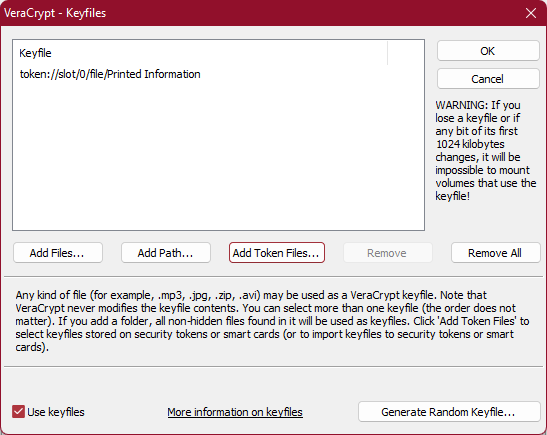Click the blank header right of the divider

coord(406,53)
